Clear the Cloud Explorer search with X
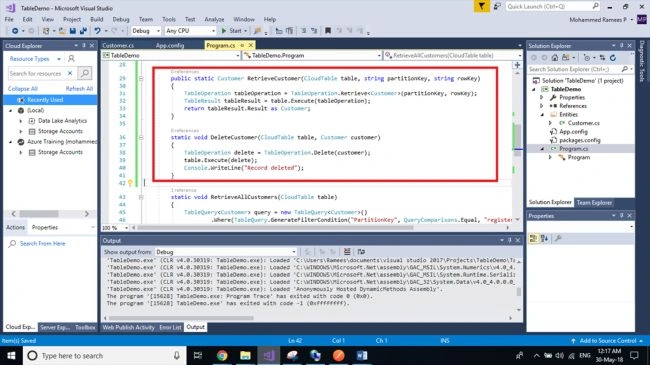This screenshot has width=650, height=365. [70, 73]
